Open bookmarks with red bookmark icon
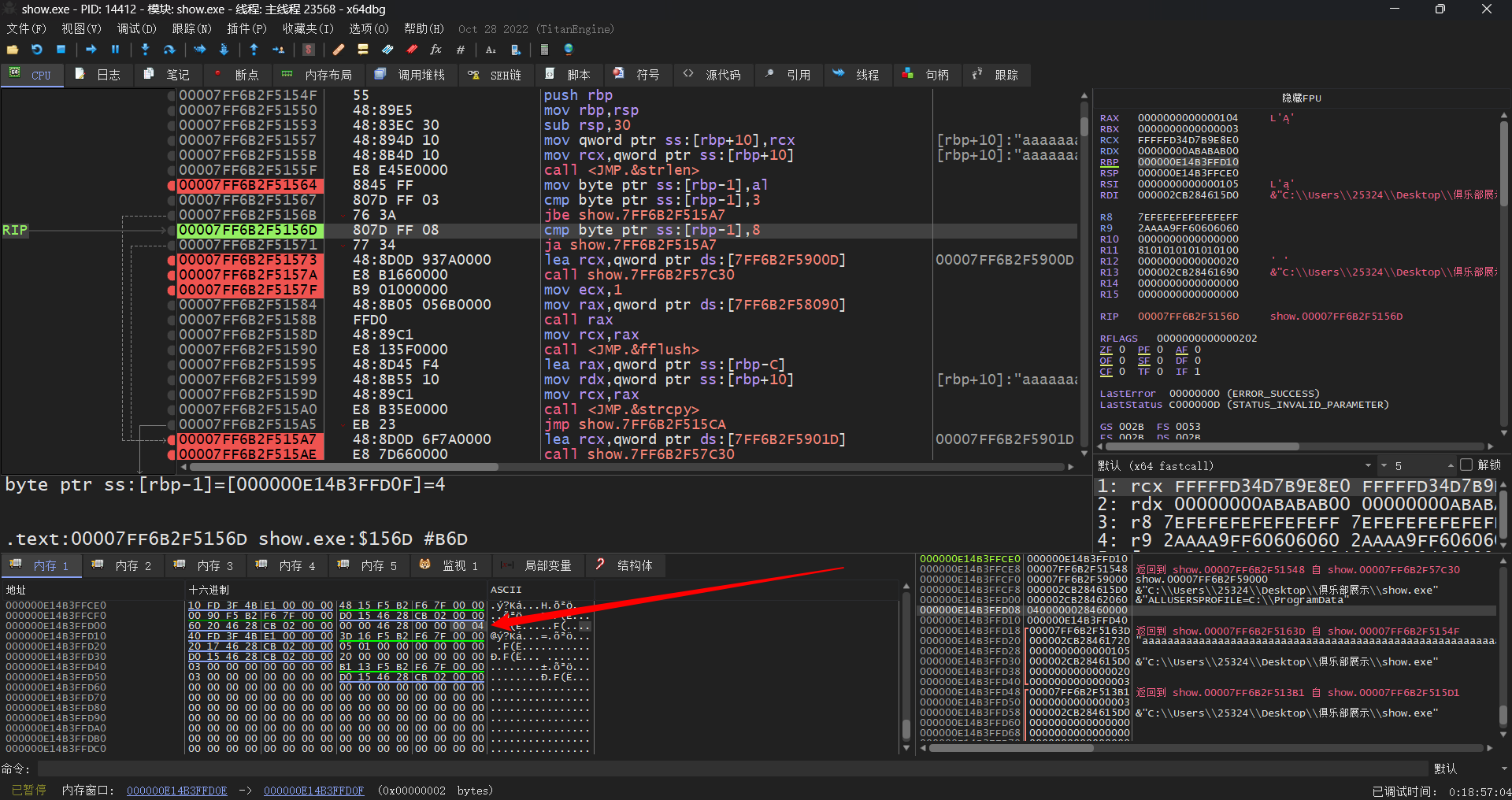Viewport: 1512px width, 800px height. 412,50
